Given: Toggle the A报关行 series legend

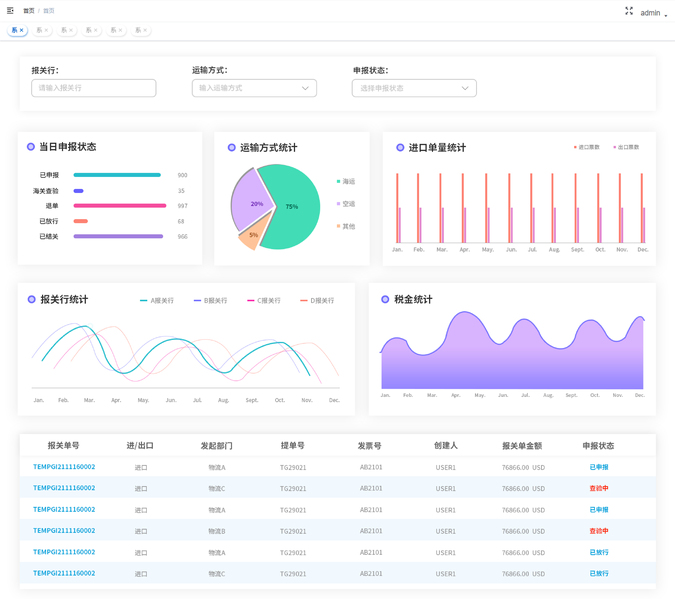Looking at the screenshot, I should tap(157, 300).
